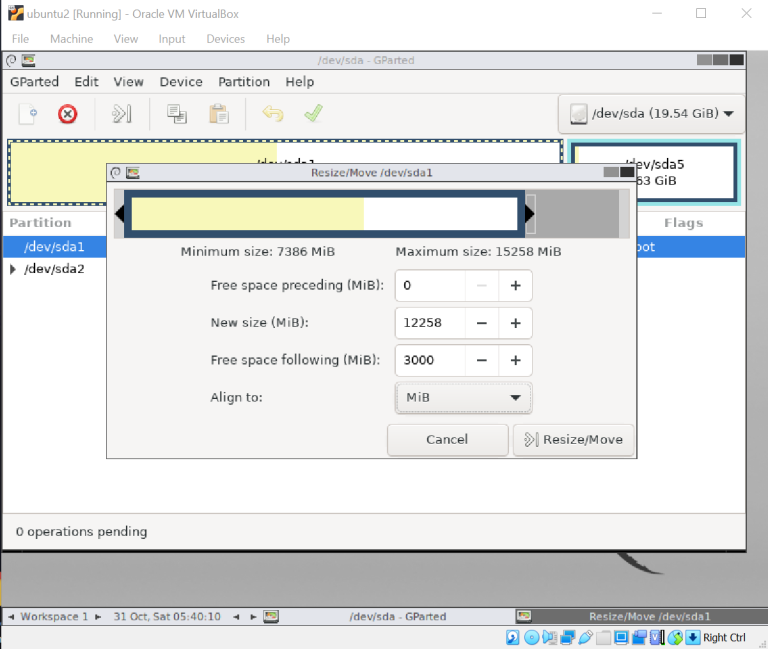The height and width of the screenshot is (649, 768).
Task: Open the Device menu
Action: (181, 82)
